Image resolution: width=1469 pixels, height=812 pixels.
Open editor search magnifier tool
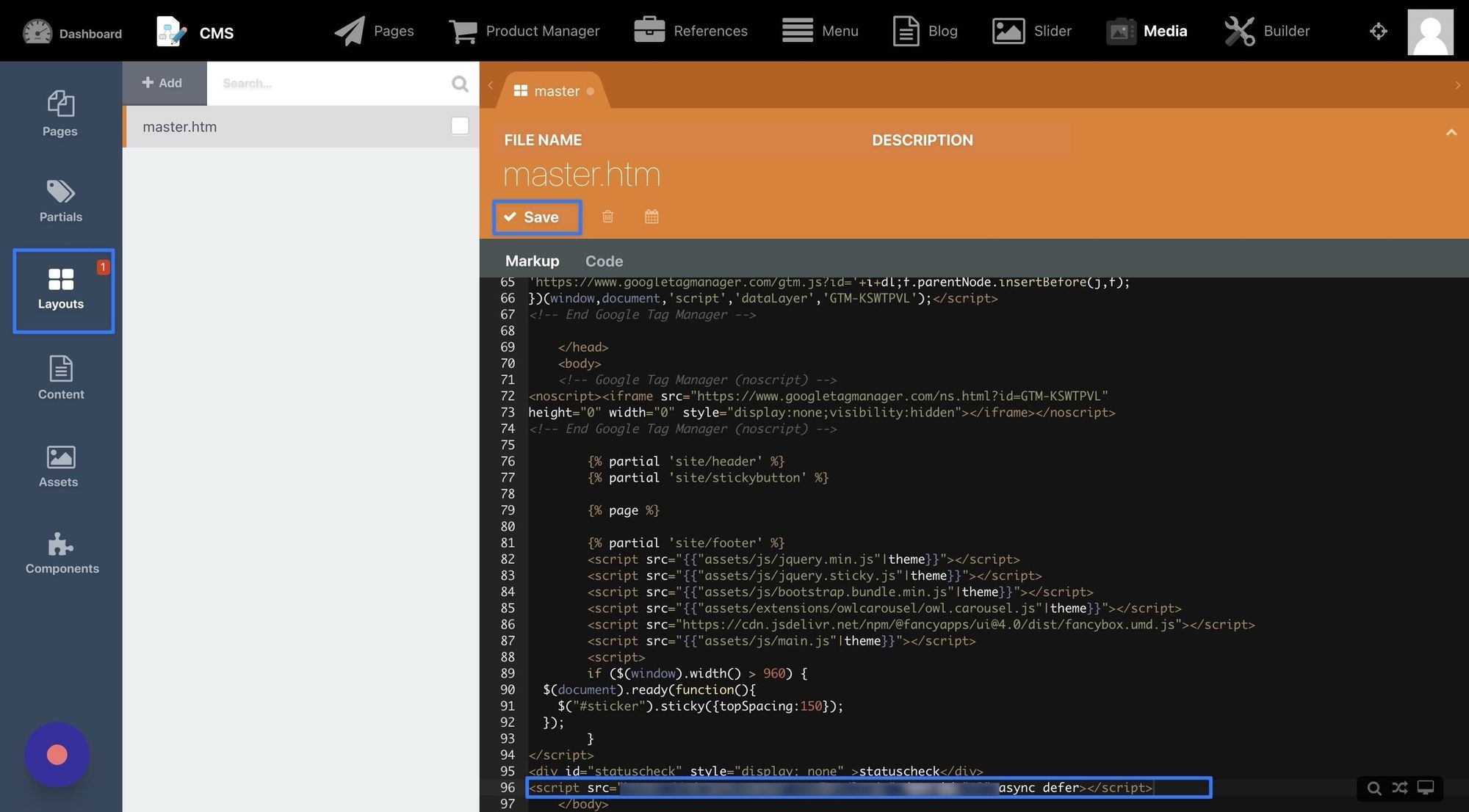coord(1374,788)
